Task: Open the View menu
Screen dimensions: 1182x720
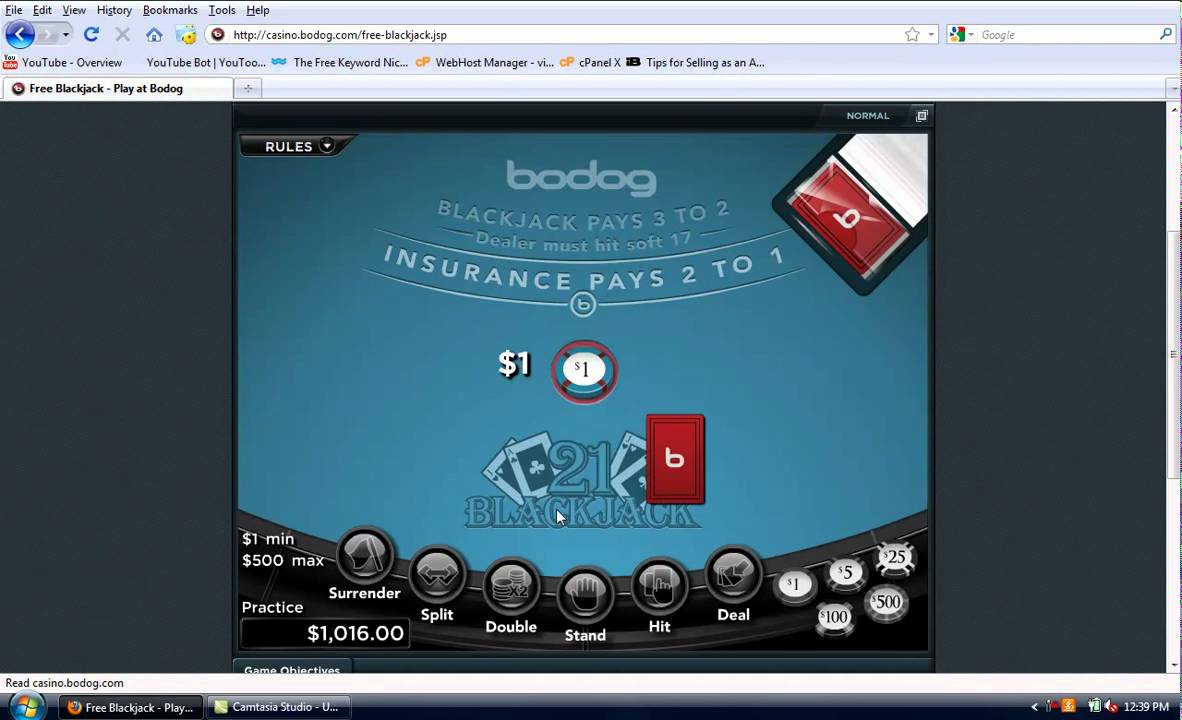Action: click(74, 10)
